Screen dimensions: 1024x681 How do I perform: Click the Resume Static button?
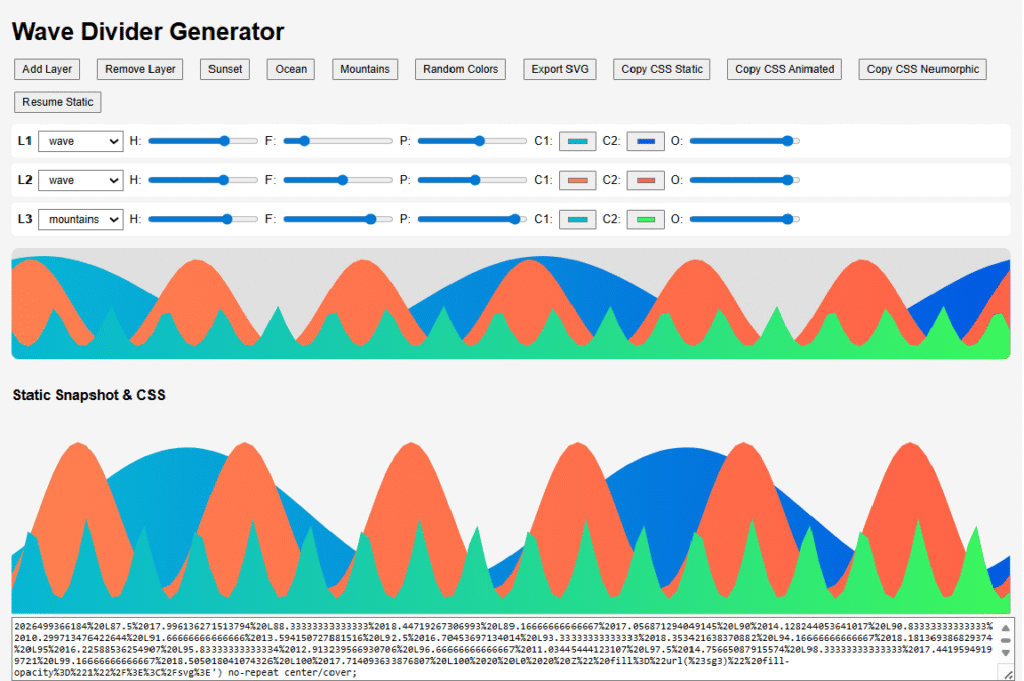pos(57,101)
